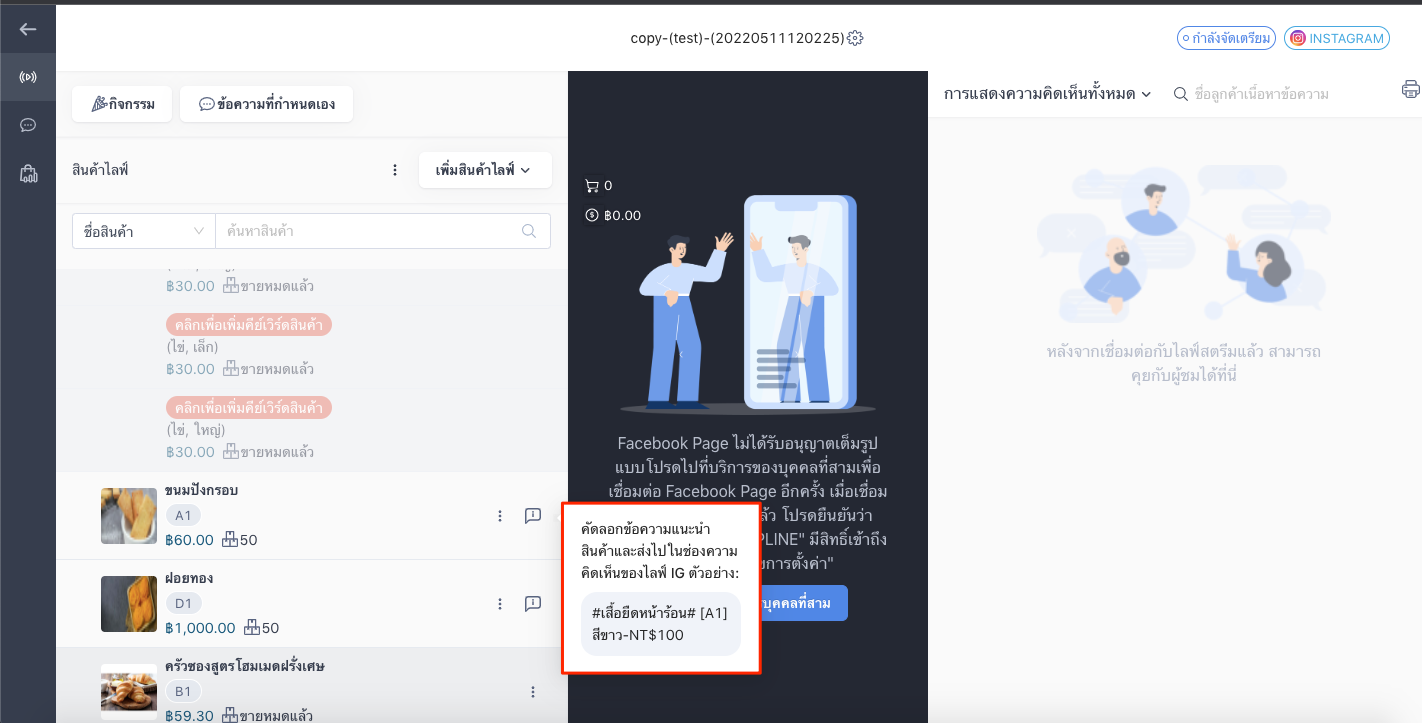Click the กำลังจัดเตรียม status badge

coord(1226,38)
